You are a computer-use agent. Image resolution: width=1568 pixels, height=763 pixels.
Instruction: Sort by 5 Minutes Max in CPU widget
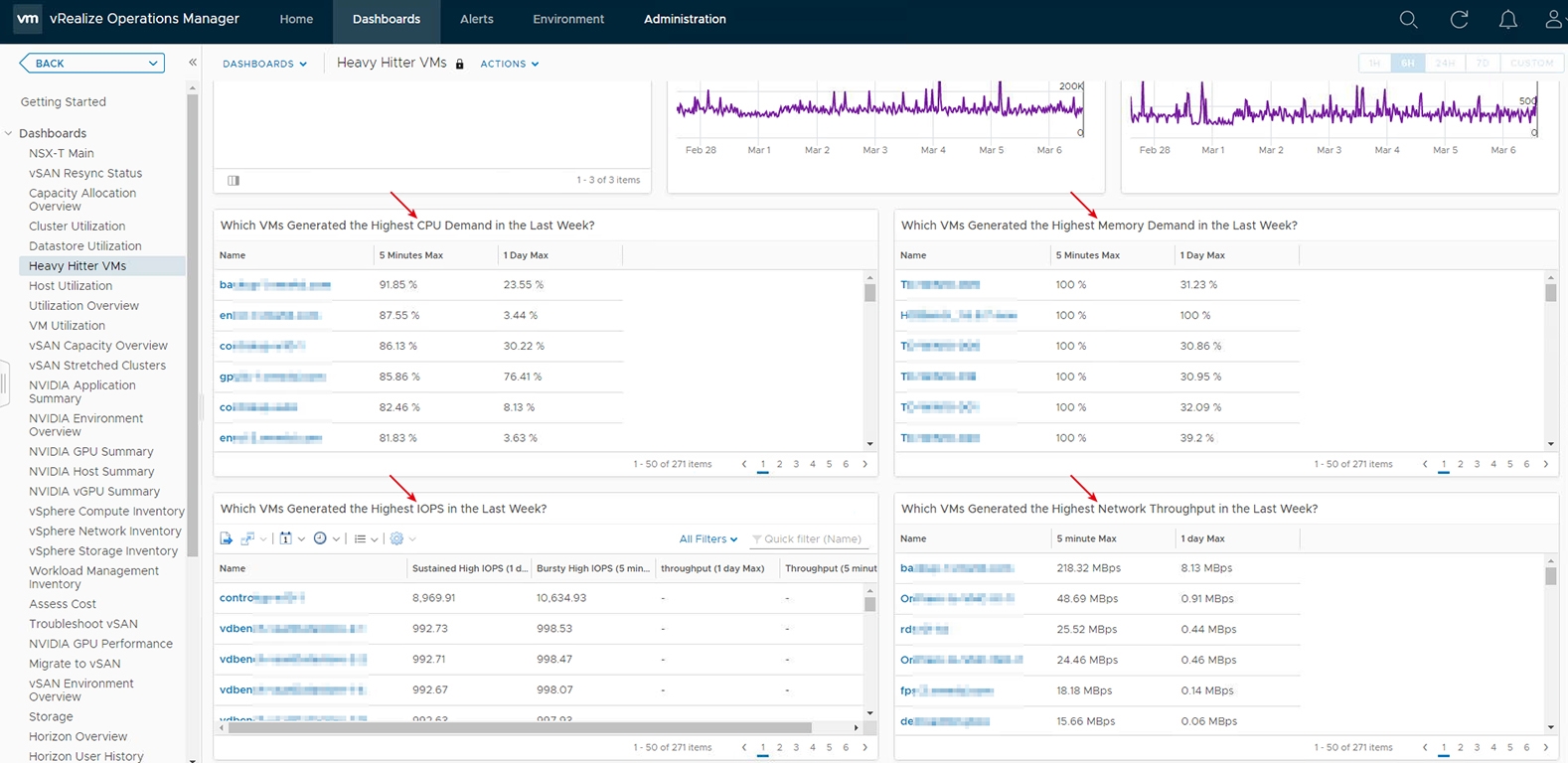coord(411,255)
